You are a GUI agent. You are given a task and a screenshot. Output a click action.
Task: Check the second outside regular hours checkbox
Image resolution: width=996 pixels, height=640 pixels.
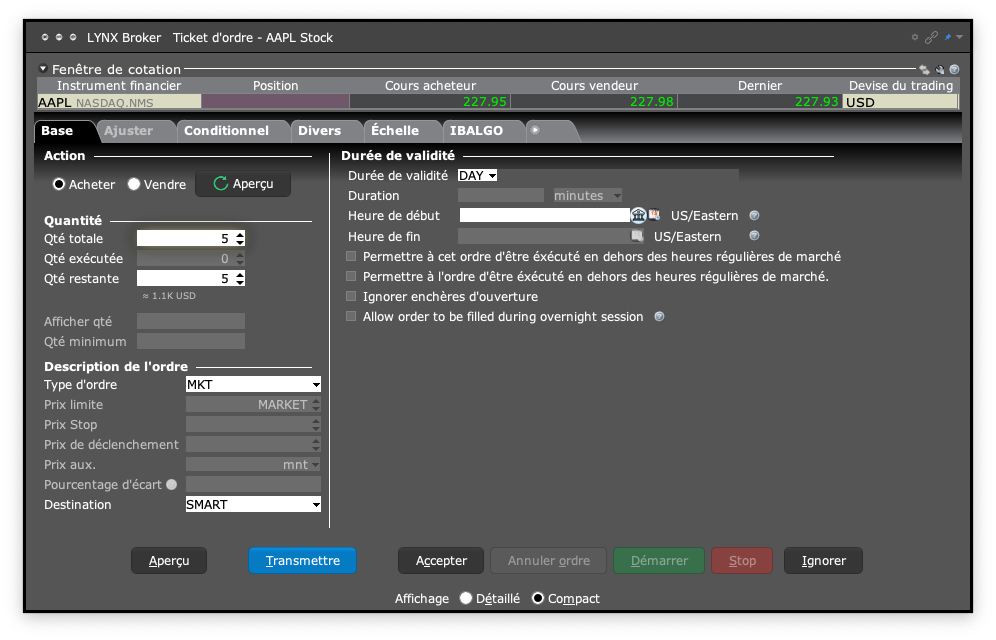pyautogui.click(x=351, y=276)
